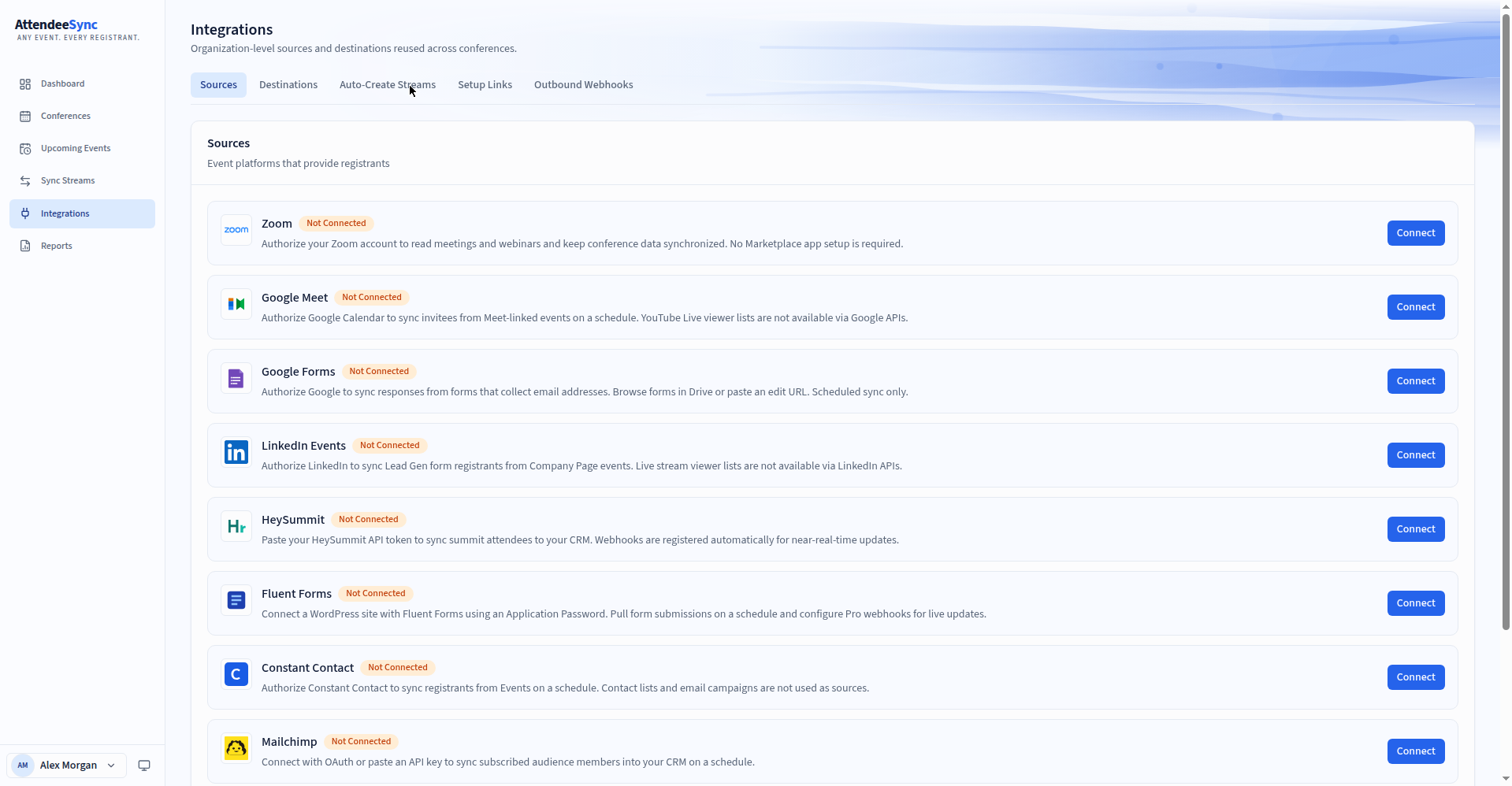Click the Dashboard icon in sidebar
The image size is (1512, 786).
25,84
